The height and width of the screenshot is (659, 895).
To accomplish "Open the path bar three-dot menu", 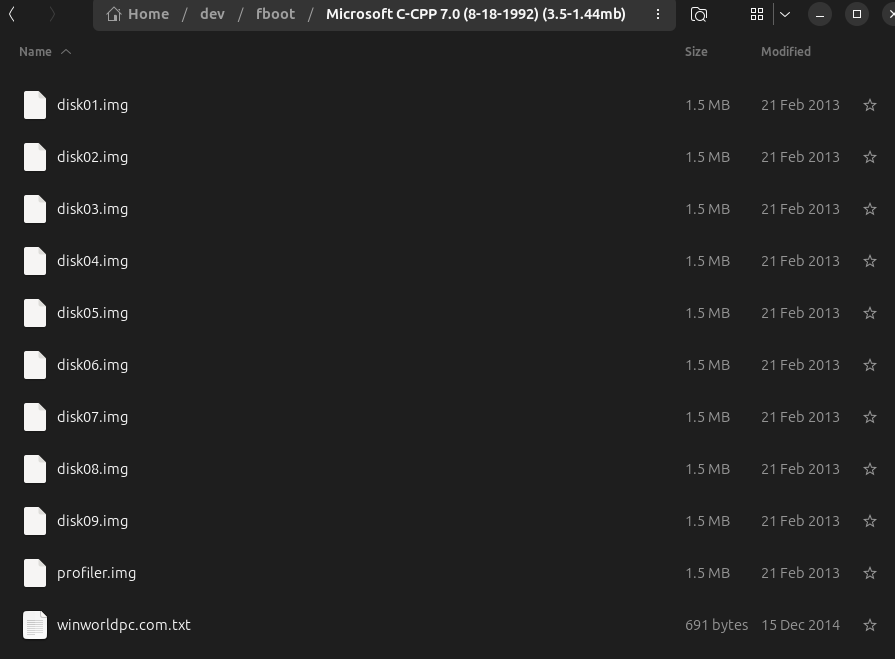I will (x=658, y=14).
